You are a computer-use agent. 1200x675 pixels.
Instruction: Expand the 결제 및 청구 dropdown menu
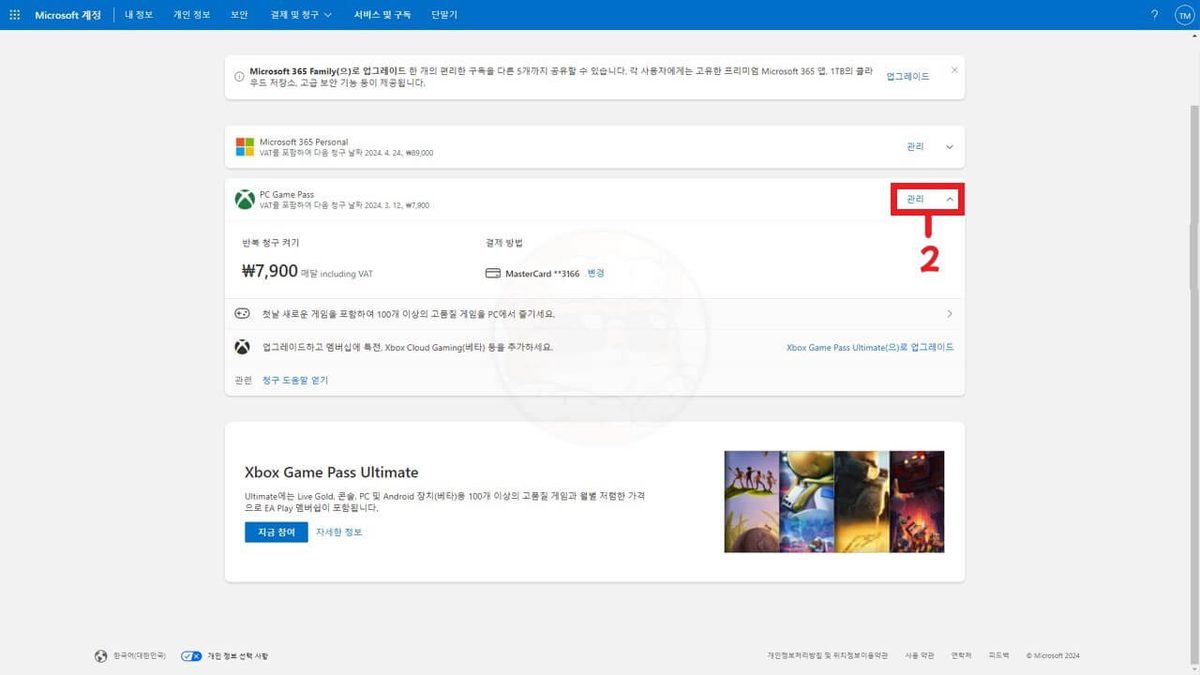(301, 15)
